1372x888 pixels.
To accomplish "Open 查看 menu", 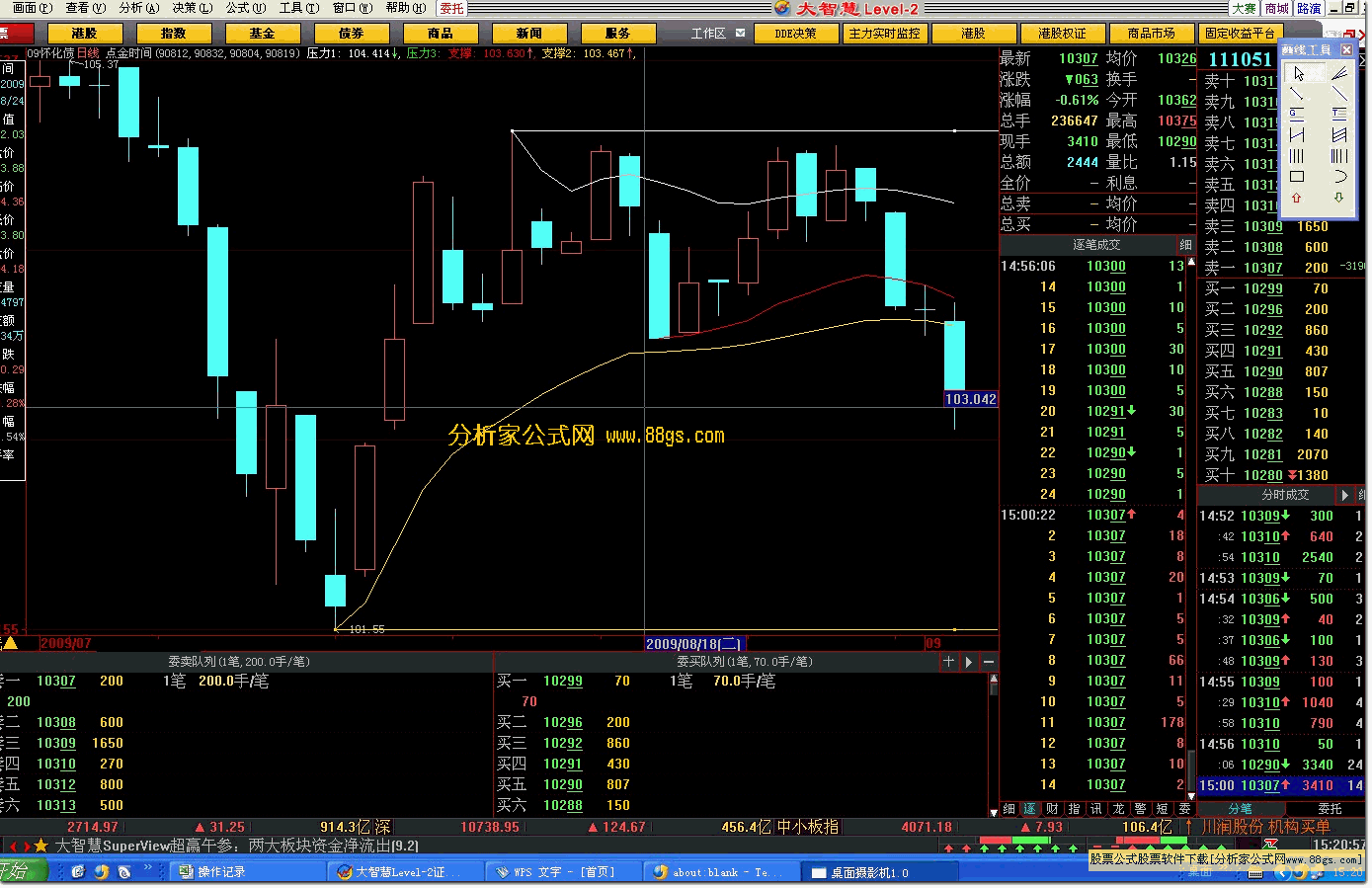I will pos(85,8).
